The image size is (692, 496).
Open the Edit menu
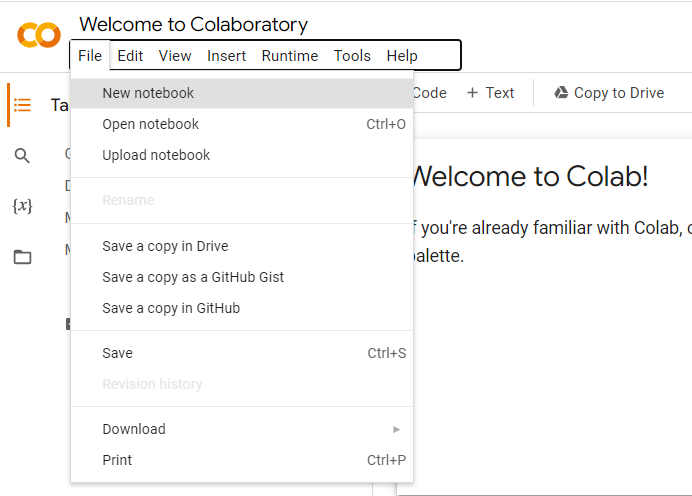[x=130, y=56]
